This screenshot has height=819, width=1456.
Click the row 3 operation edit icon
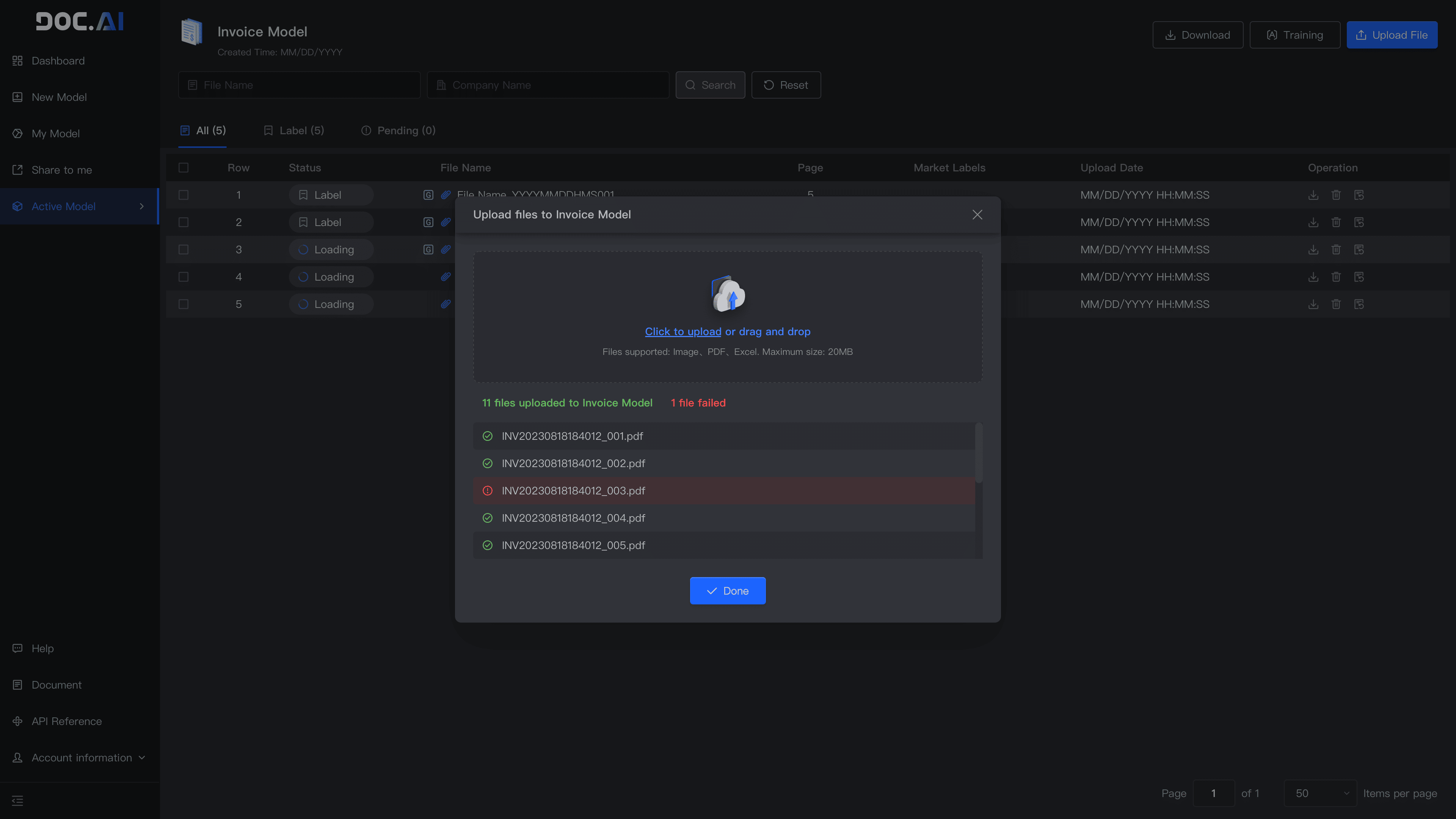(1359, 249)
